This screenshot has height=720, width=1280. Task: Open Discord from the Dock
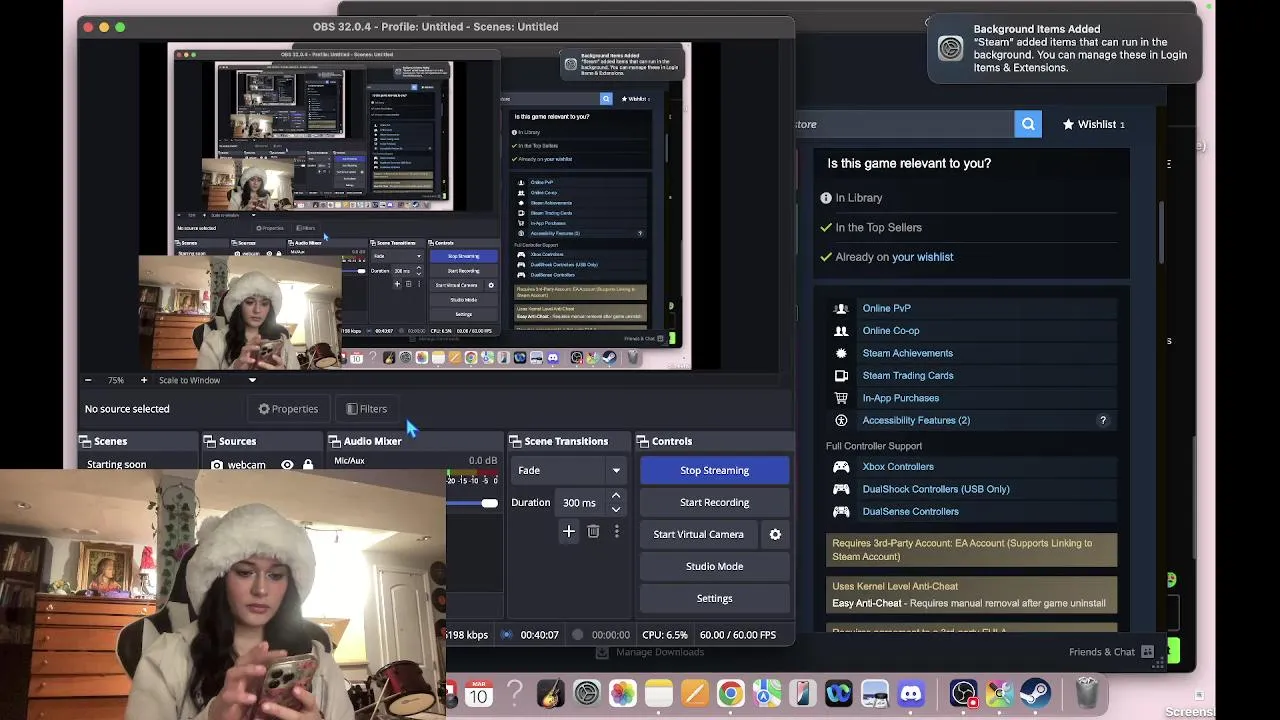pos(911,693)
